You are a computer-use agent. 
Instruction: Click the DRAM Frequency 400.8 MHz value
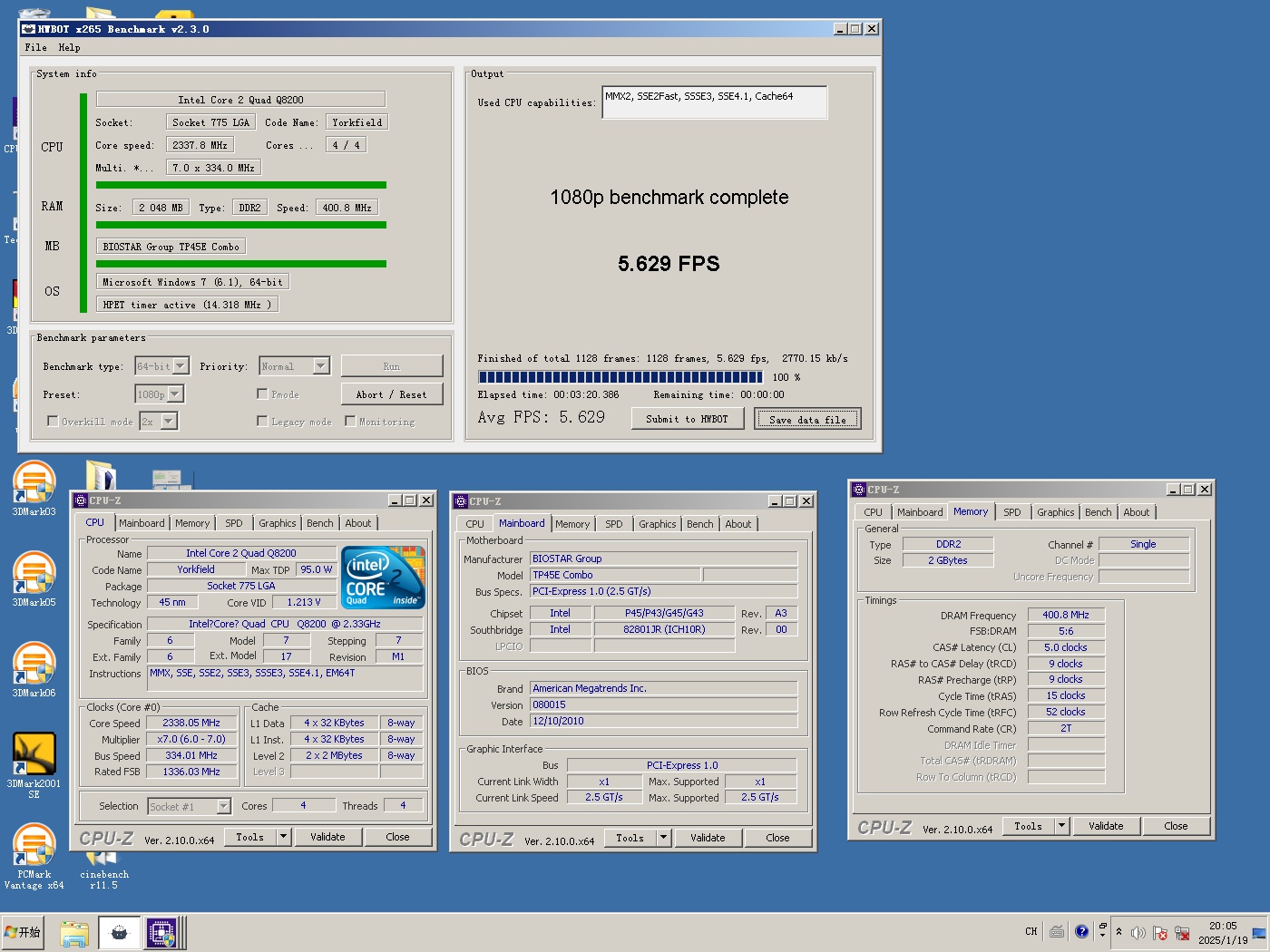(x=1066, y=615)
